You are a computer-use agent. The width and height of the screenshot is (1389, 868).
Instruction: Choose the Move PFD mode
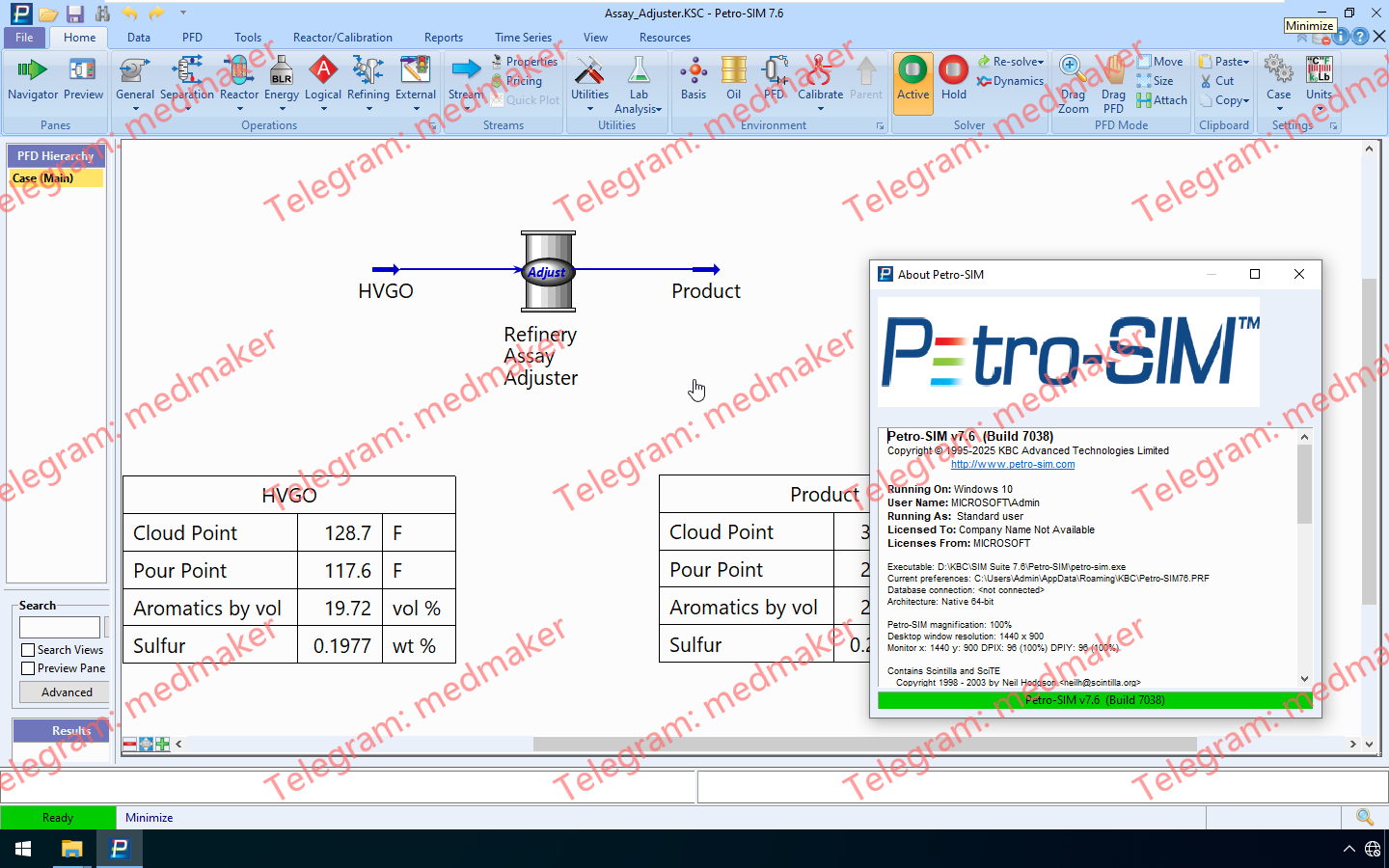click(x=1159, y=61)
